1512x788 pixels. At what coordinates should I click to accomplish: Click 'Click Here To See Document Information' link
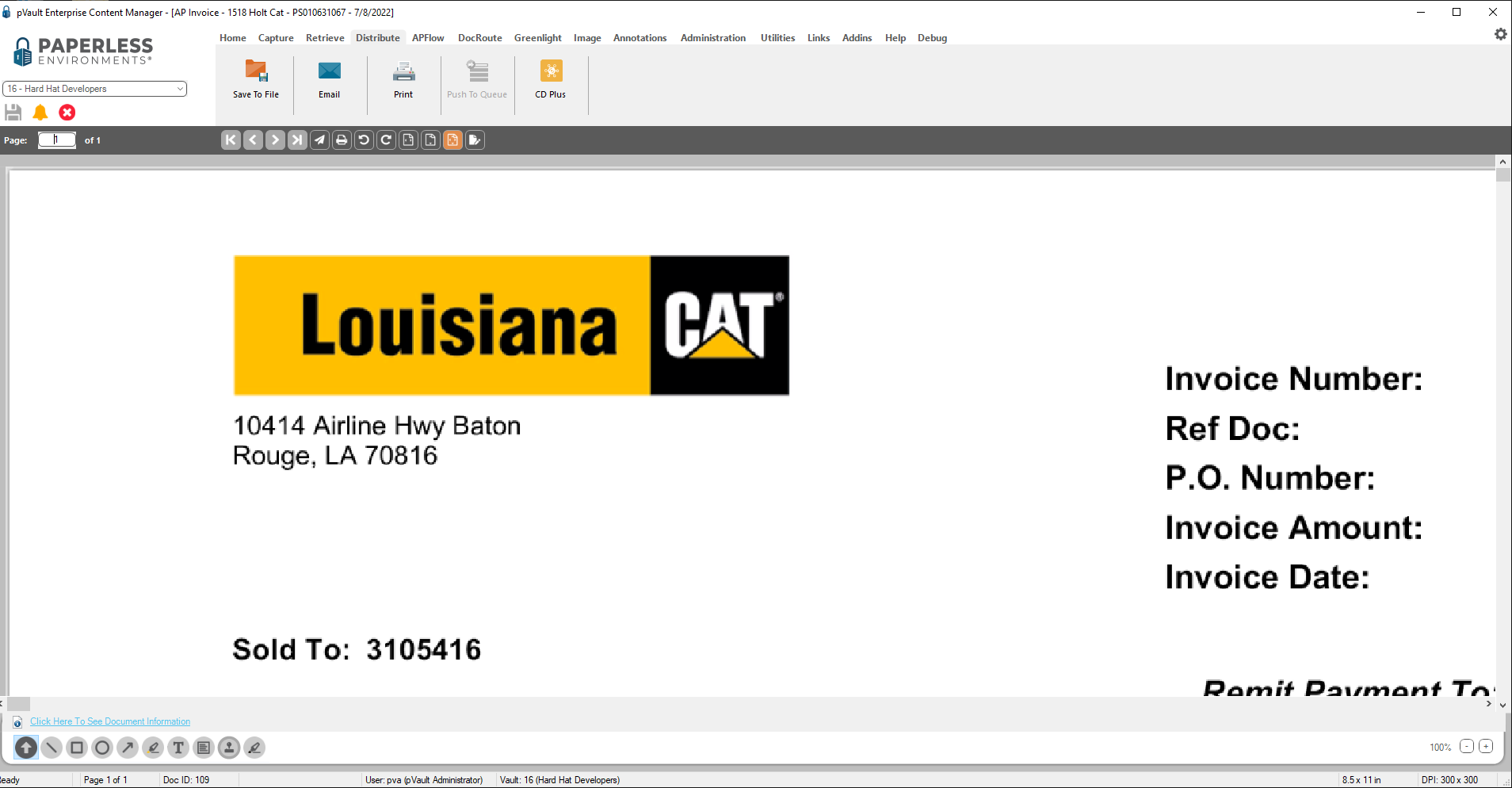[110, 721]
